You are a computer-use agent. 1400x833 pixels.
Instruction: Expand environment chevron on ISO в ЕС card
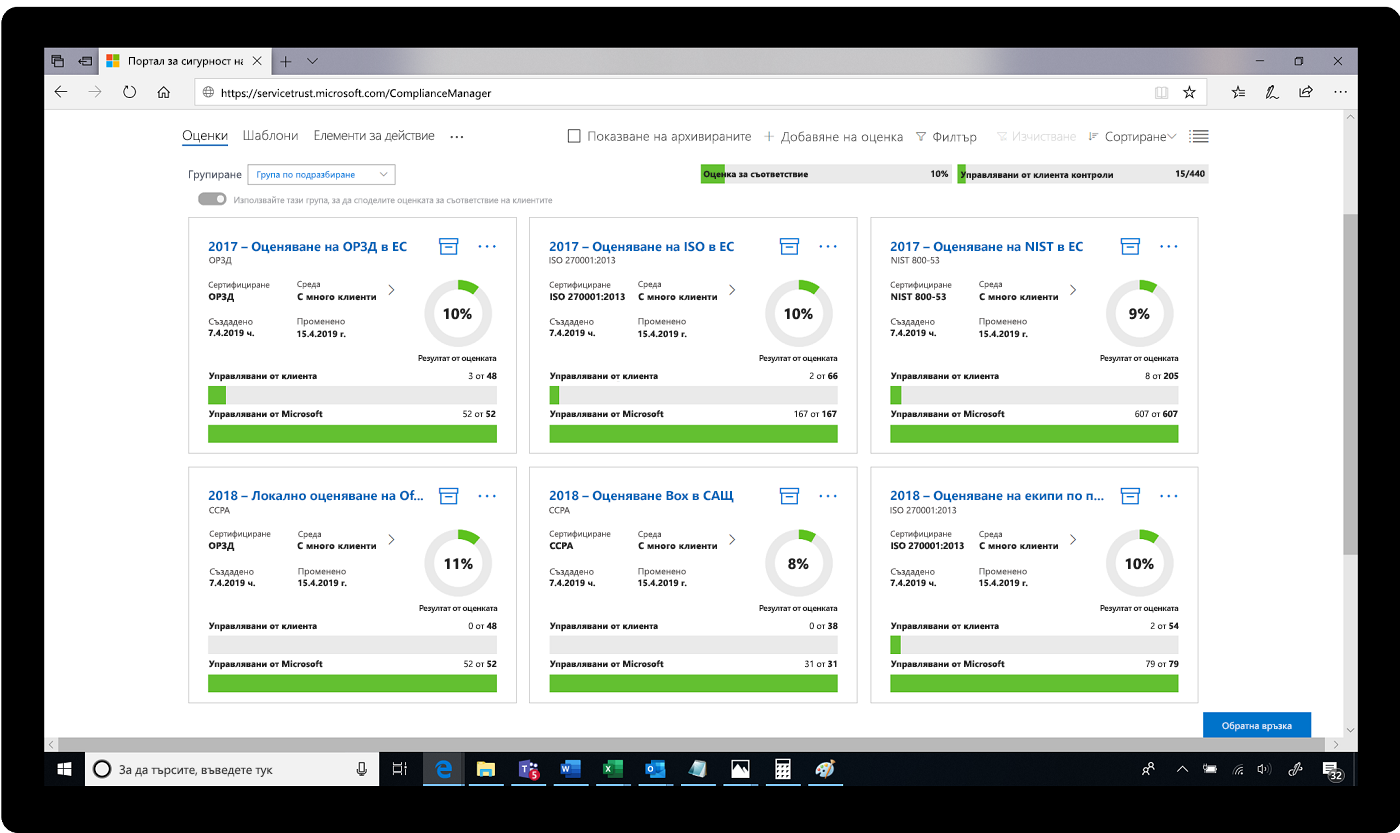coord(732,290)
